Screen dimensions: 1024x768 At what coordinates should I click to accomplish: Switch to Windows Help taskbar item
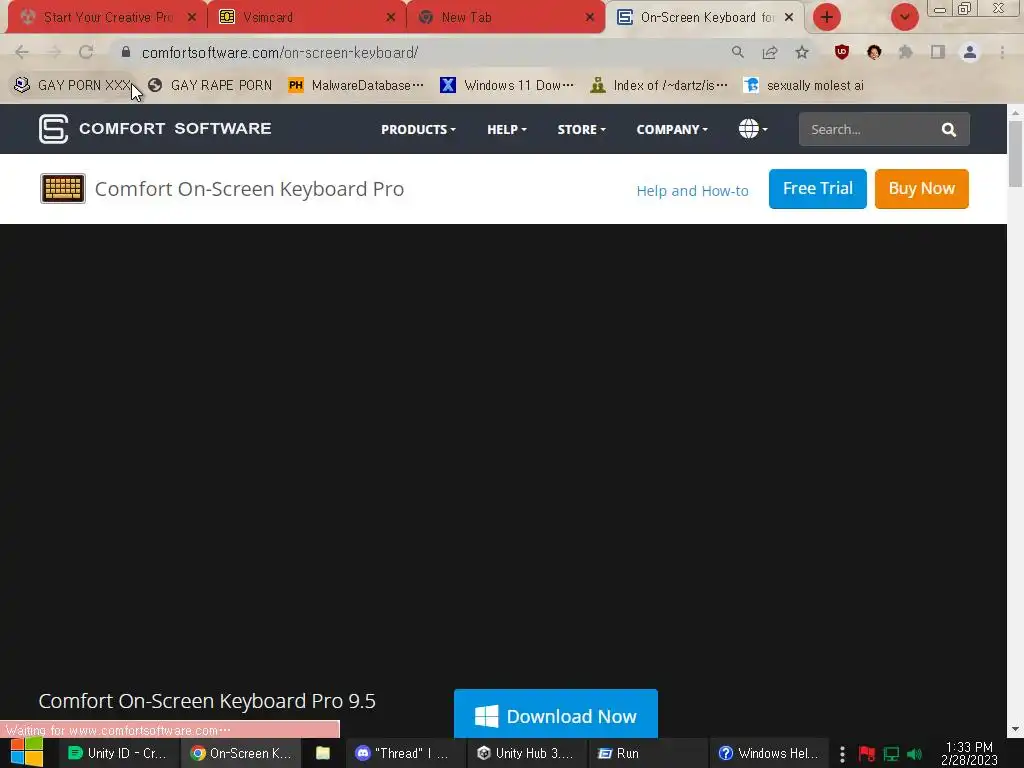[770, 753]
